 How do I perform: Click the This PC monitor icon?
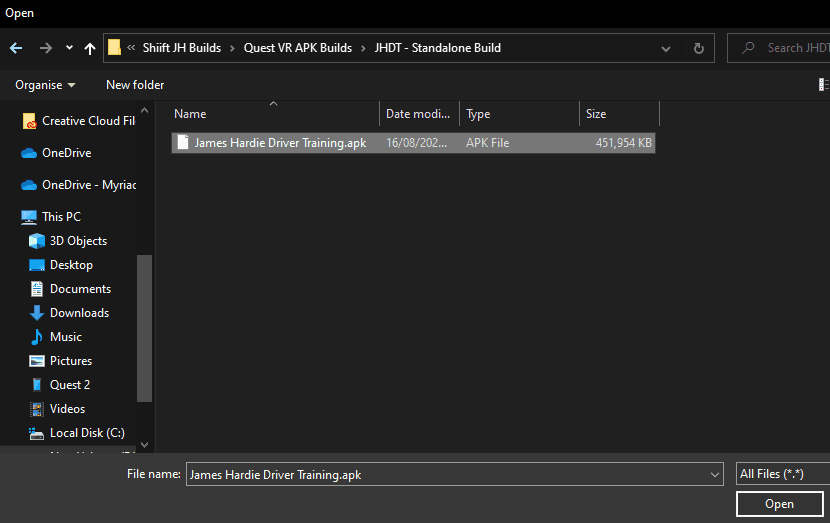pyautogui.click(x=29, y=217)
